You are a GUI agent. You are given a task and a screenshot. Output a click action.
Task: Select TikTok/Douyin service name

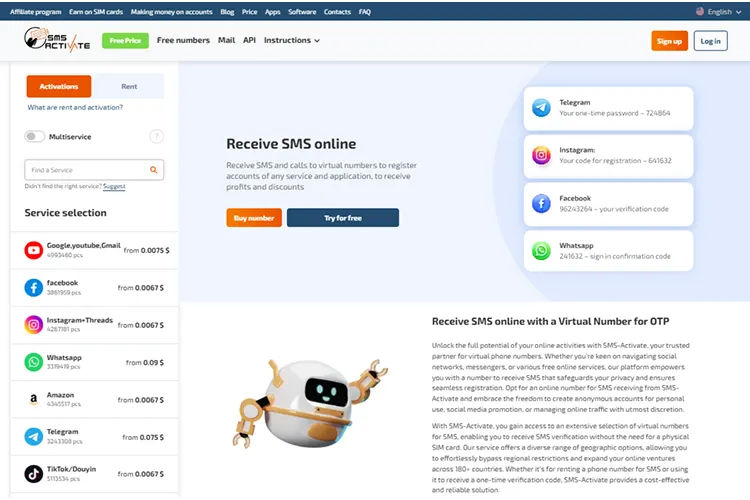(x=71, y=469)
